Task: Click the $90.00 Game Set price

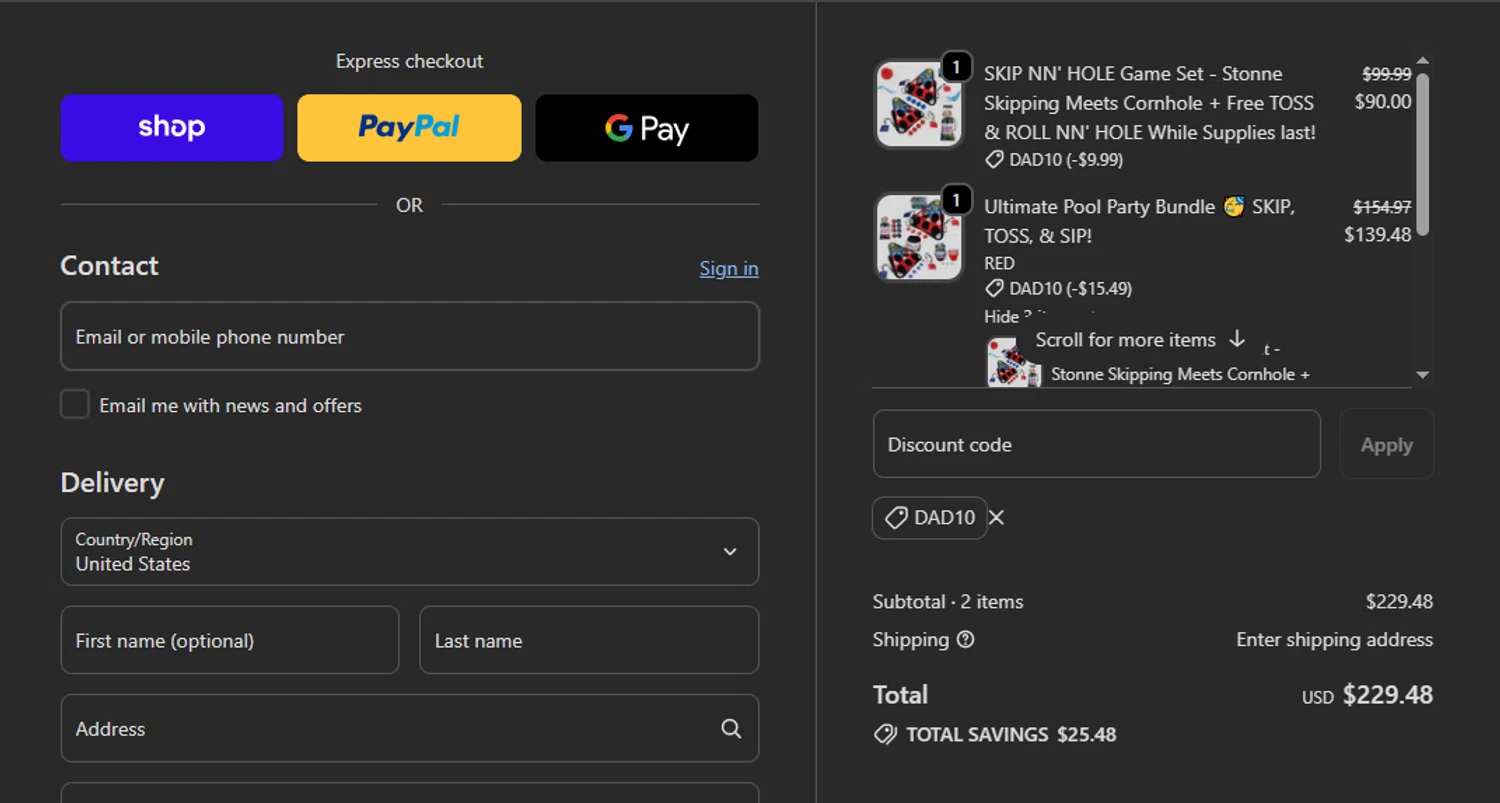Action: [1383, 101]
